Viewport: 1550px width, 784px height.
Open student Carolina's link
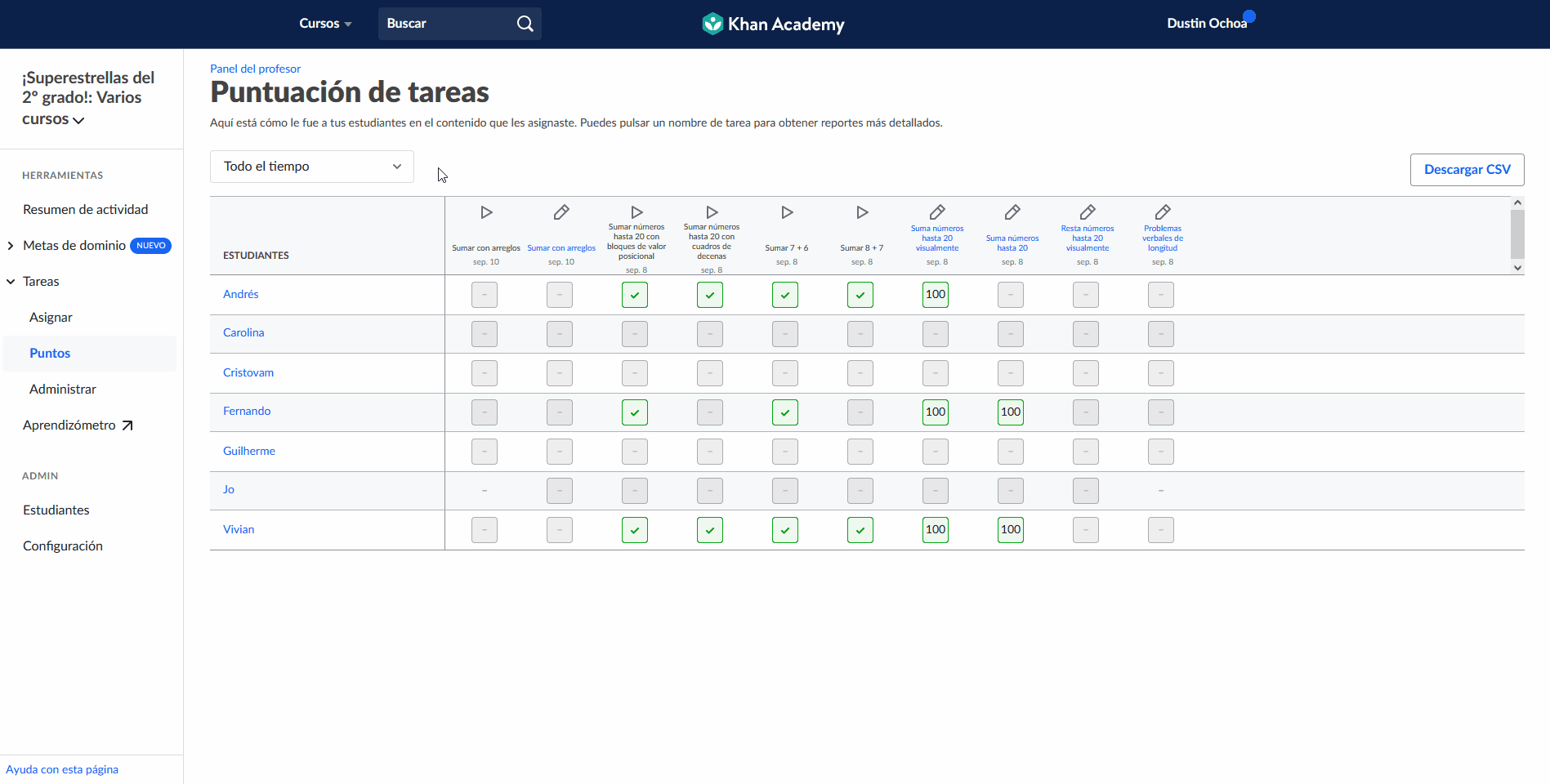click(243, 332)
